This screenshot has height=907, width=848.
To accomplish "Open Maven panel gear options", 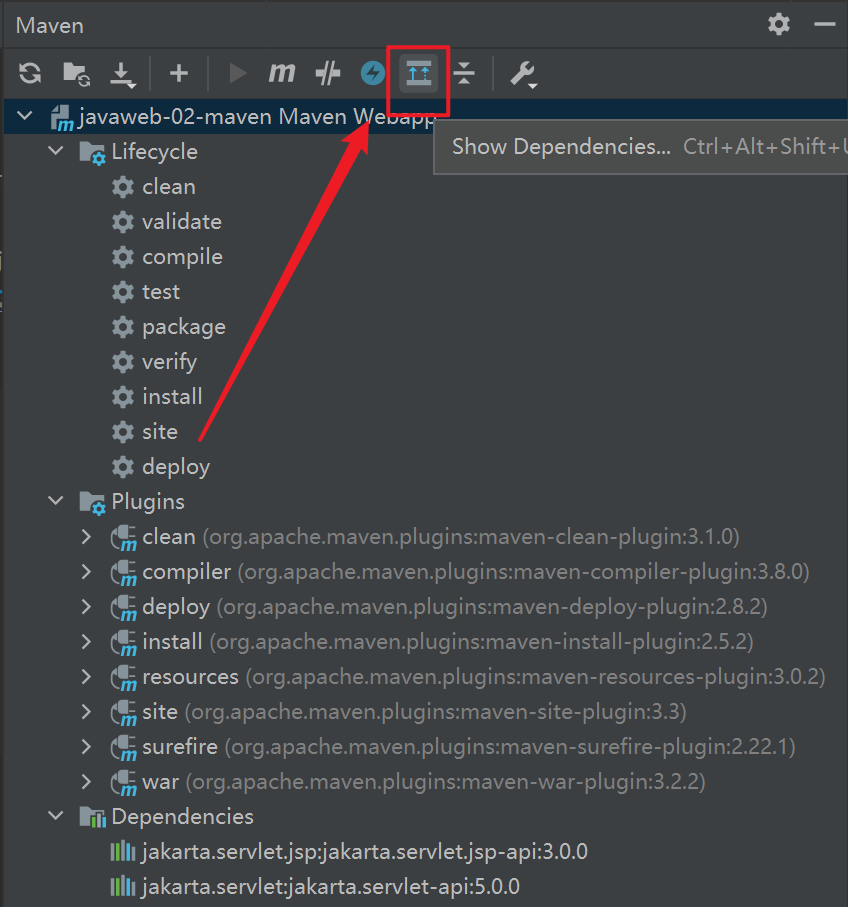I will [x=779, y=24].
